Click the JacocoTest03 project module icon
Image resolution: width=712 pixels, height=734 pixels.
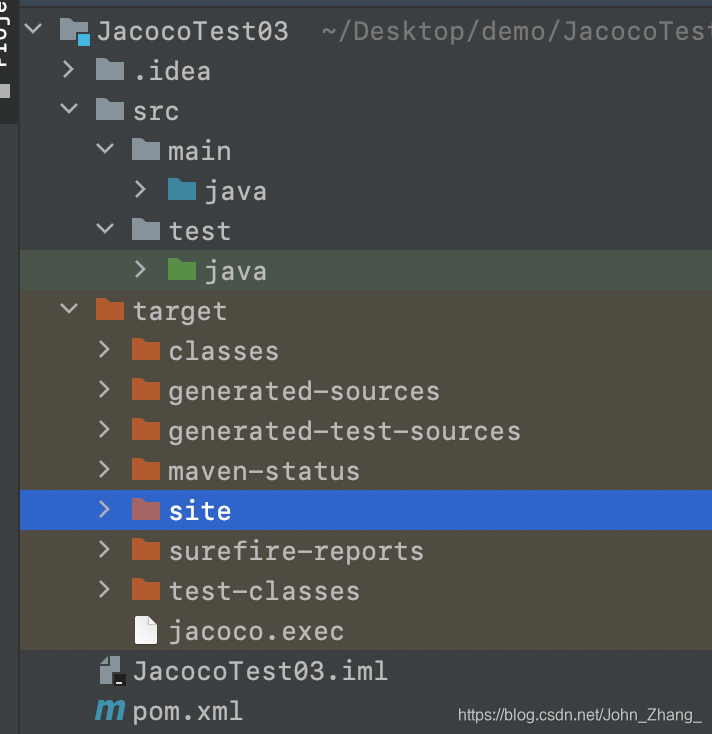74,31
